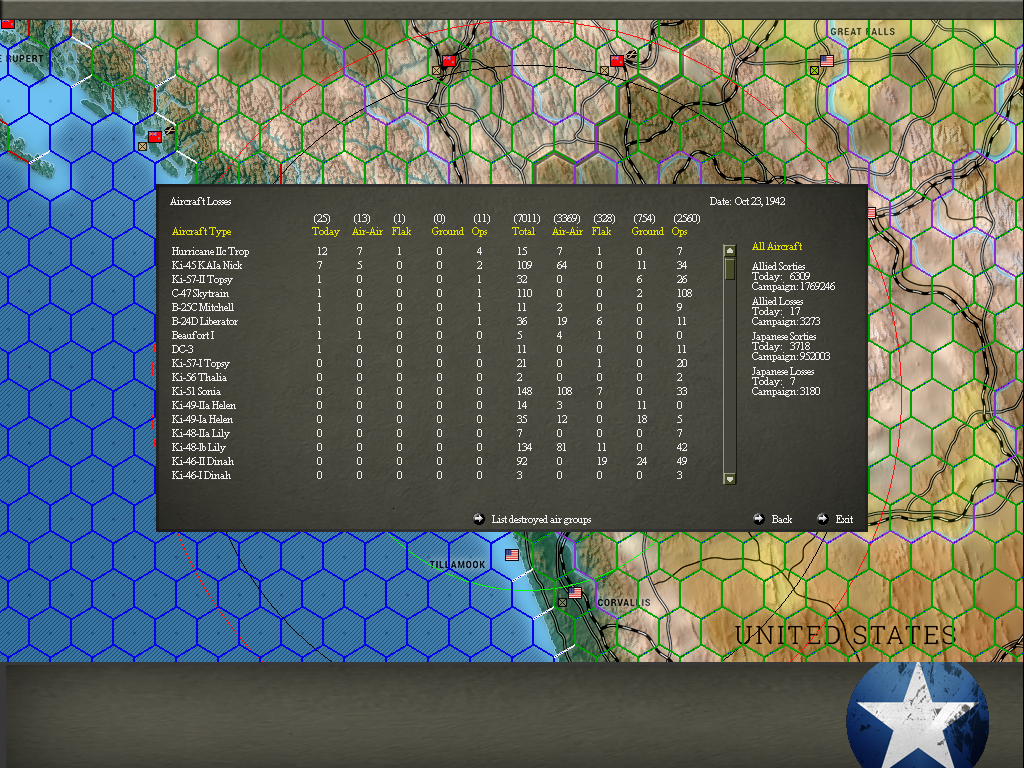1024x768 pixels.
Task: Open List destroyed air groups
Action: click(x=541, y=519)
